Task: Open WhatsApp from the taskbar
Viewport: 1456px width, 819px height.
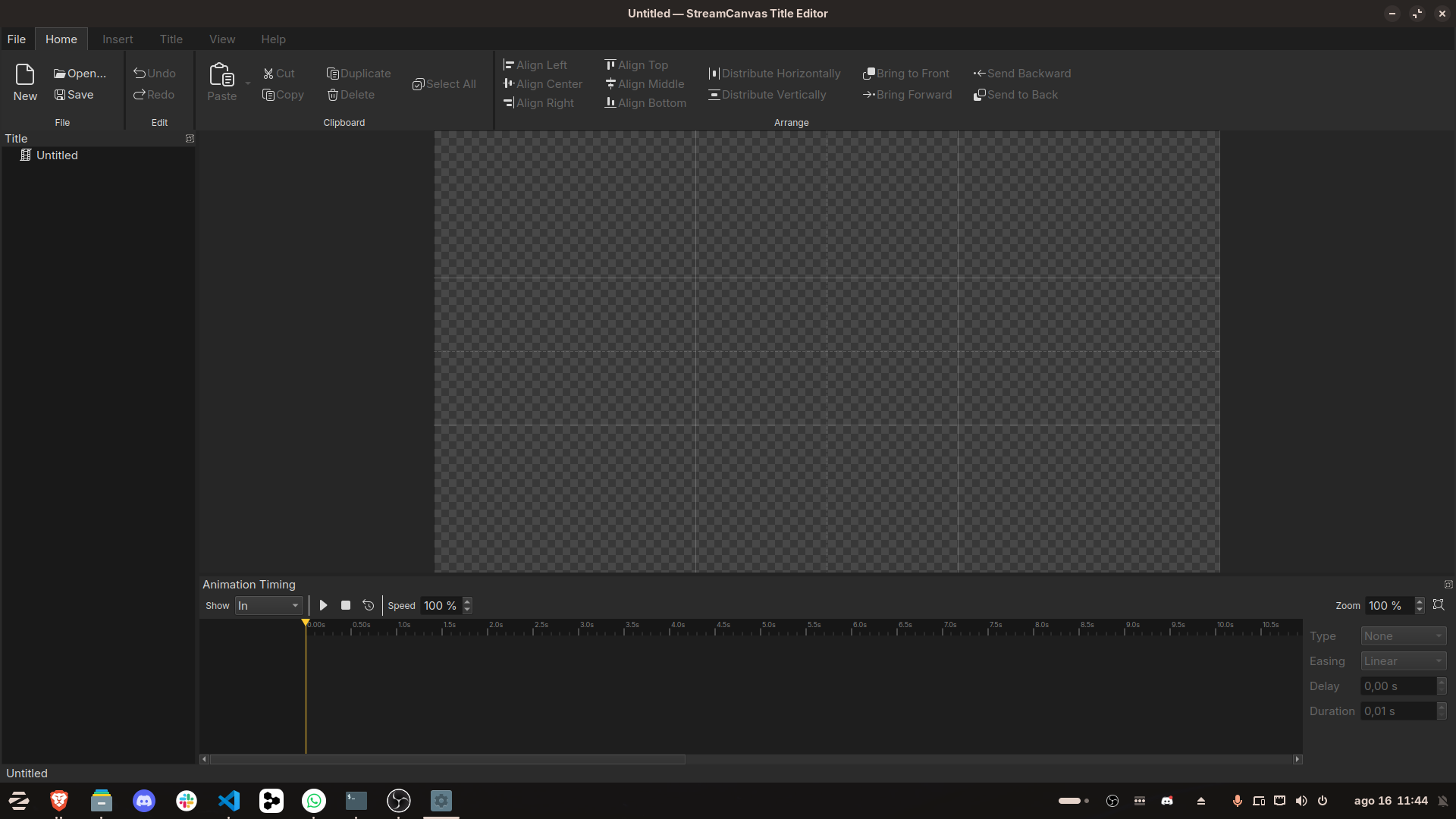Action: pyautogui.click(x=314, y=801)
